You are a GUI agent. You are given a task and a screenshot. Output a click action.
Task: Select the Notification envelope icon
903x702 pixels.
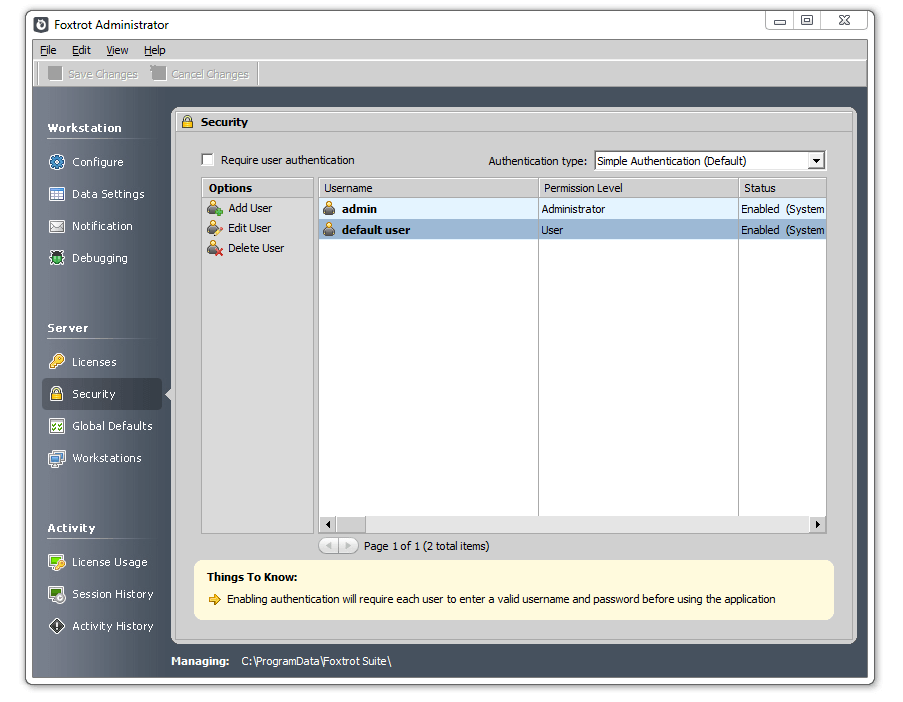[57, 226]
